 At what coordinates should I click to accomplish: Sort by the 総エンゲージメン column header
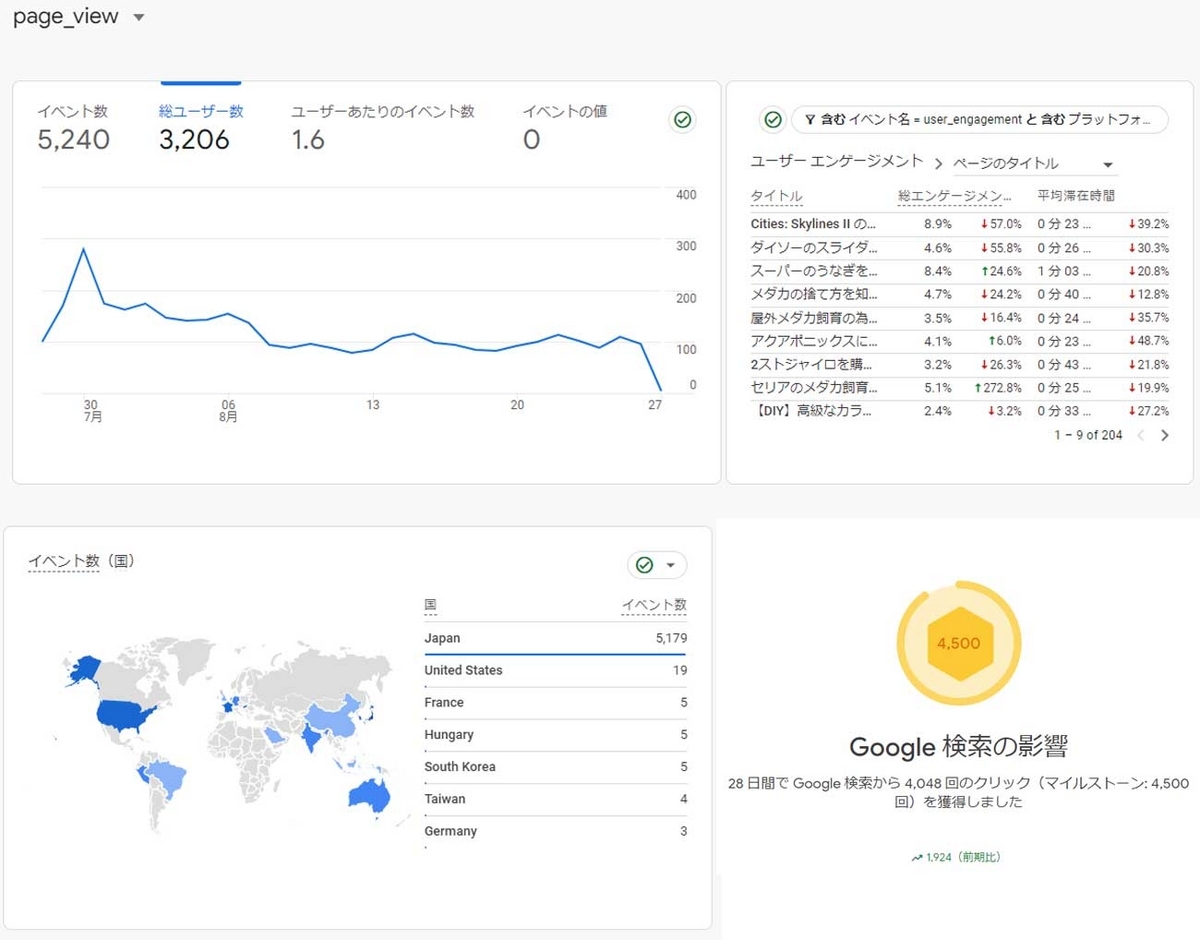955,196
